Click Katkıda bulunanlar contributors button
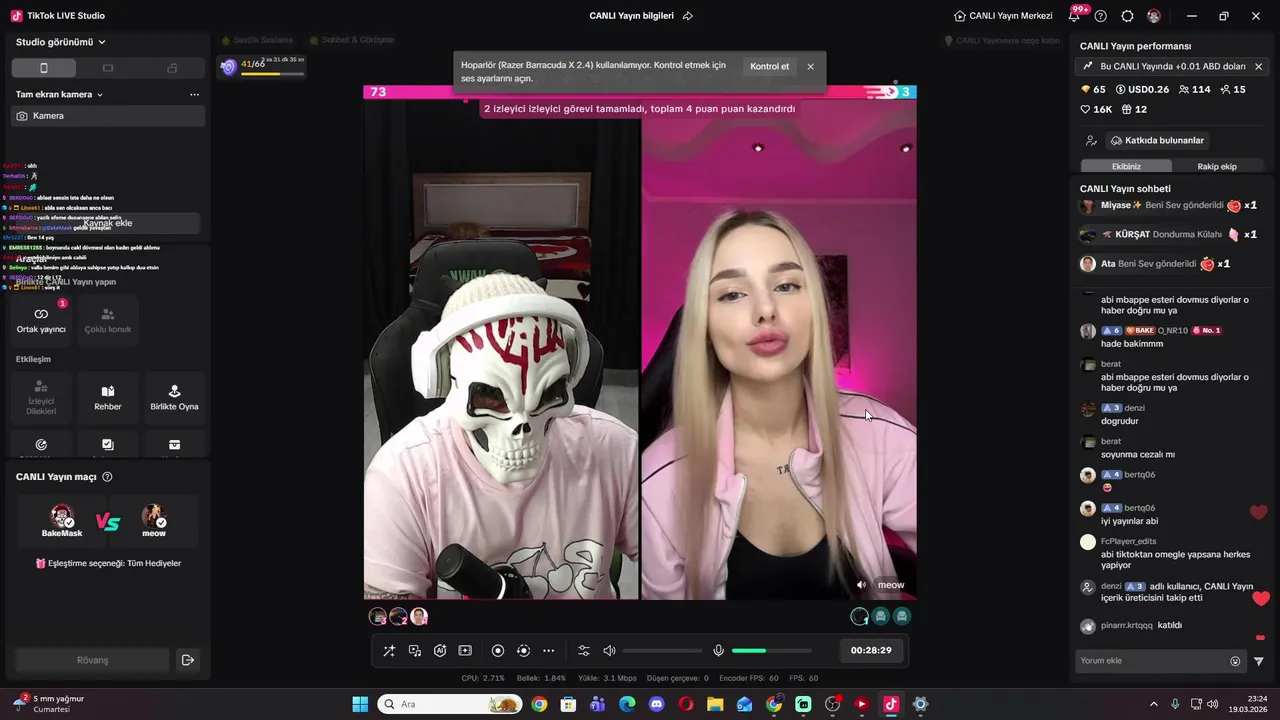The width and height of the screenshot is (1280, 720). click(x=1158, y=140)
